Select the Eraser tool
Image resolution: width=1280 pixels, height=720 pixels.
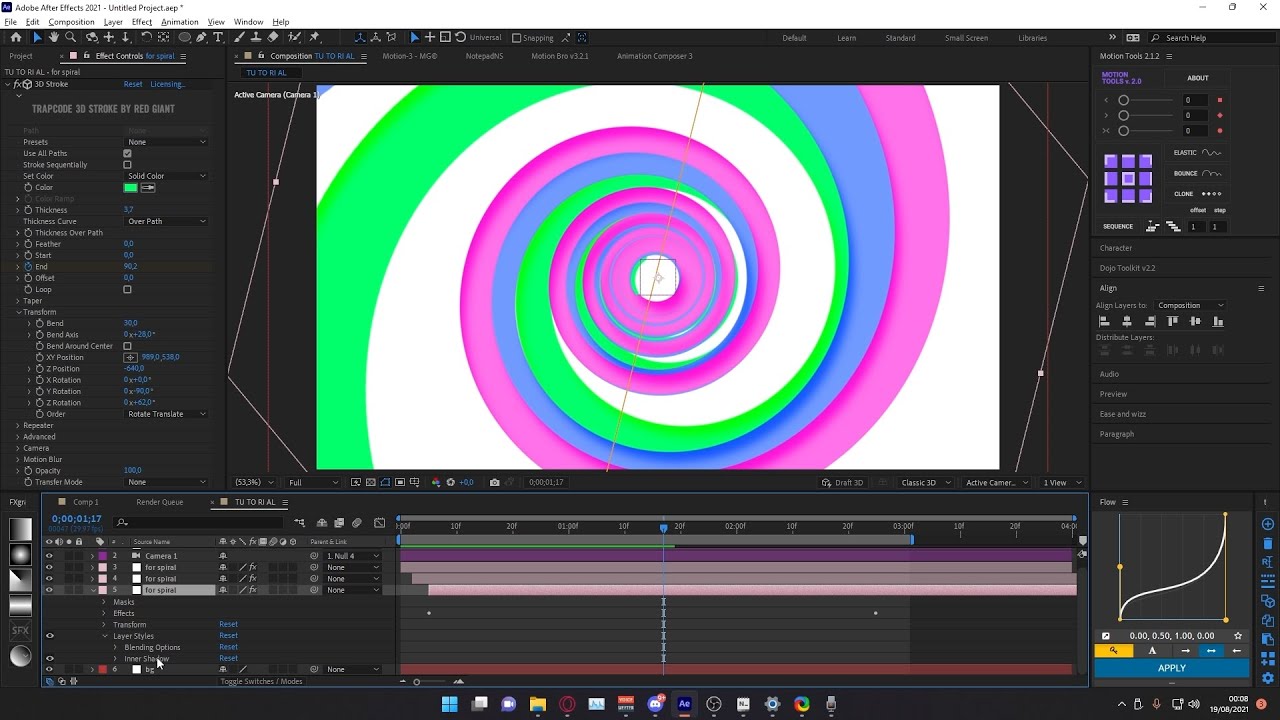coord(275,37)
